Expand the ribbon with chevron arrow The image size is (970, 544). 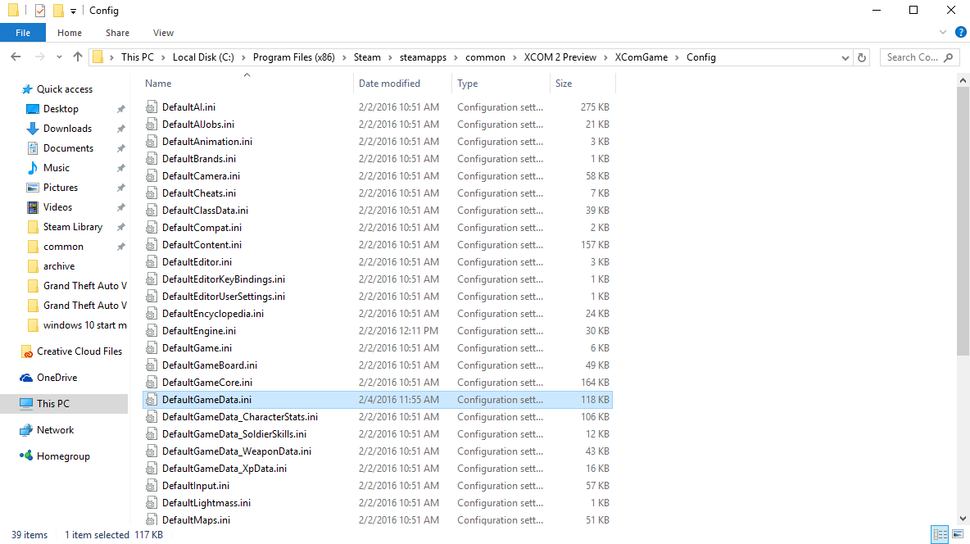[943, 32]
